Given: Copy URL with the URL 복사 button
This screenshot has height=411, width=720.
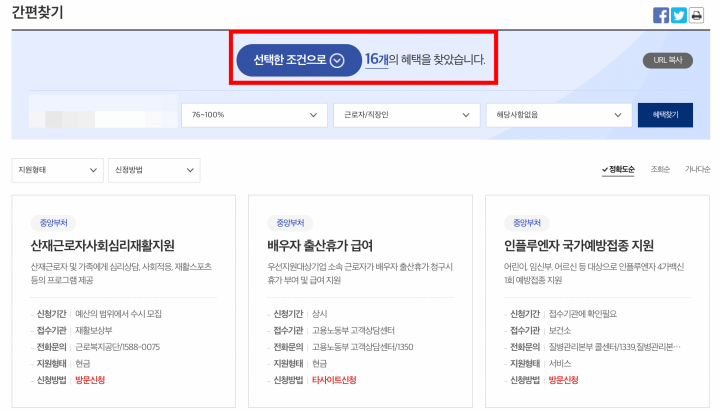Looking at the screenshot, I should 668,60.
